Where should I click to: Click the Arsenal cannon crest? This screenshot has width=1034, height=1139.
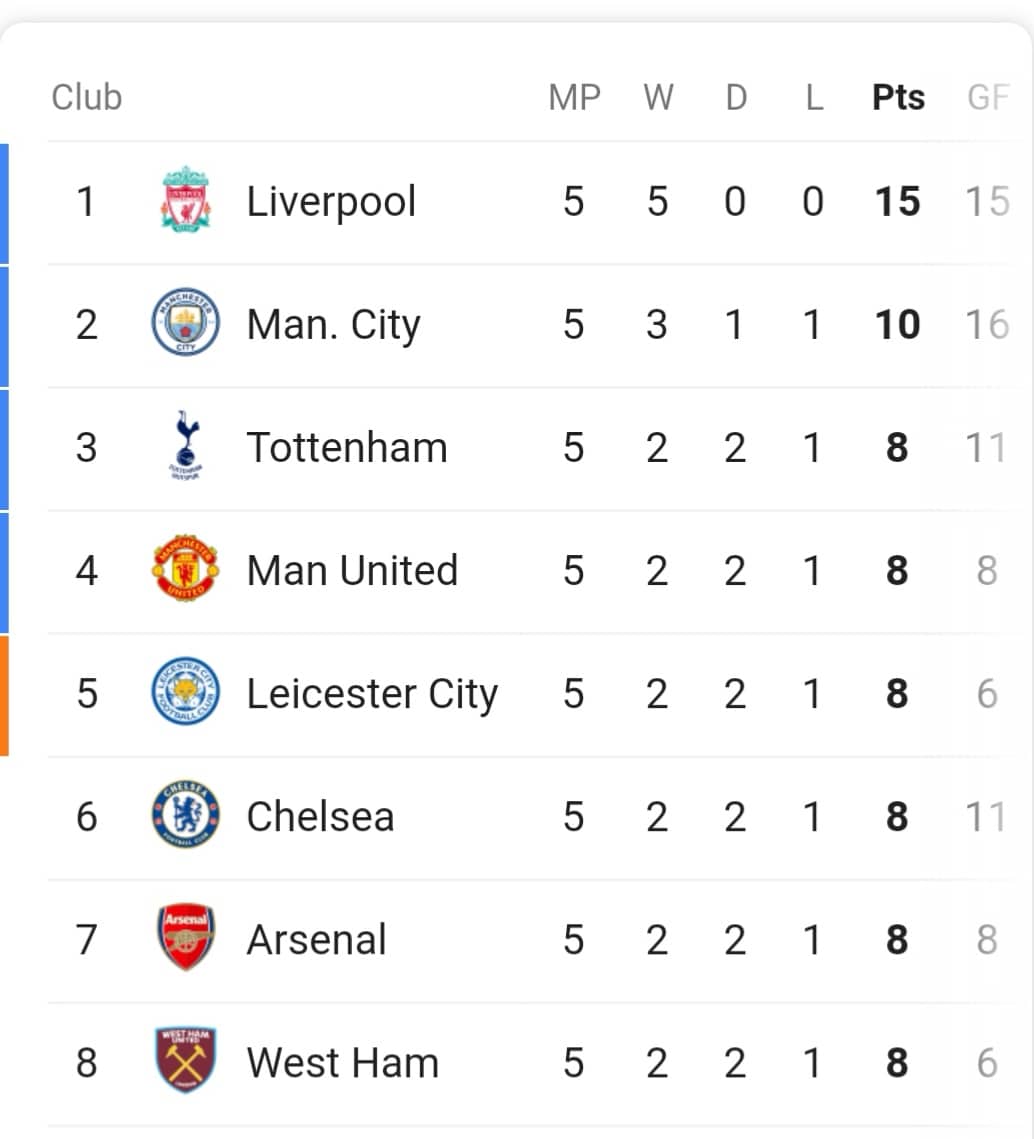point(186,937)
